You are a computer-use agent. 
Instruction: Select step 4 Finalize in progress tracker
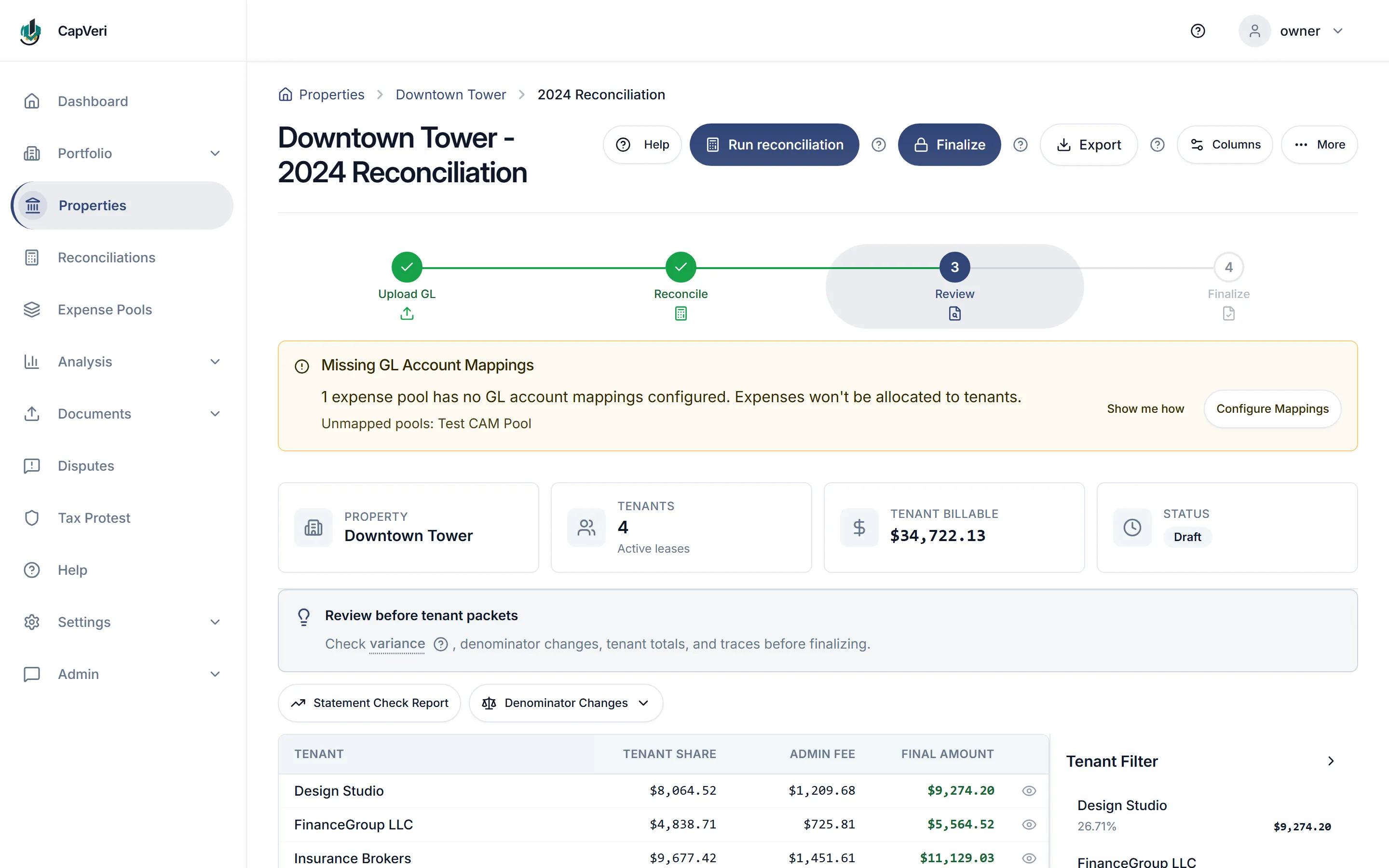coord(1228,267)
